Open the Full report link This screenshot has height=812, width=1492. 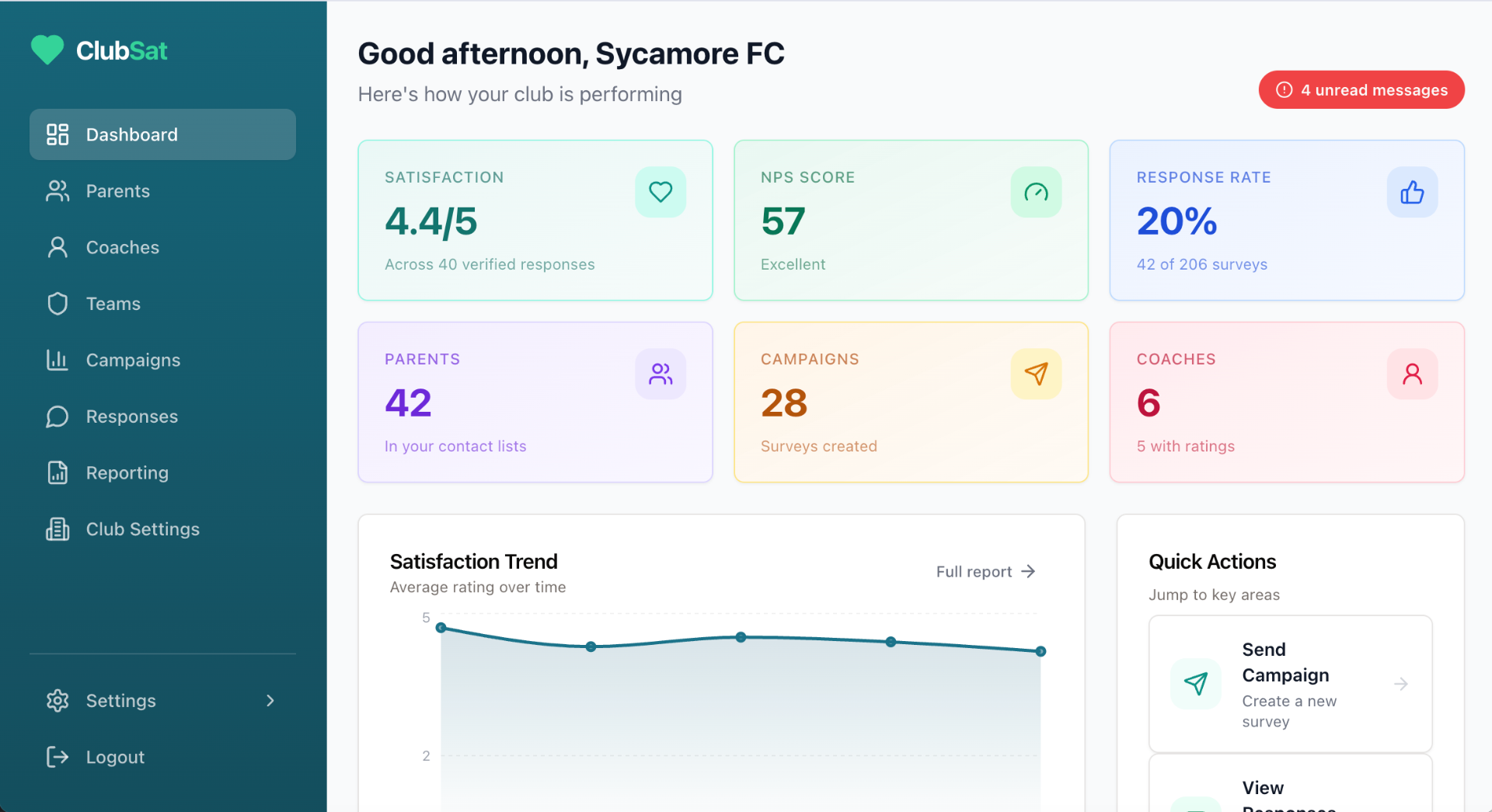(x=973, y=571)
